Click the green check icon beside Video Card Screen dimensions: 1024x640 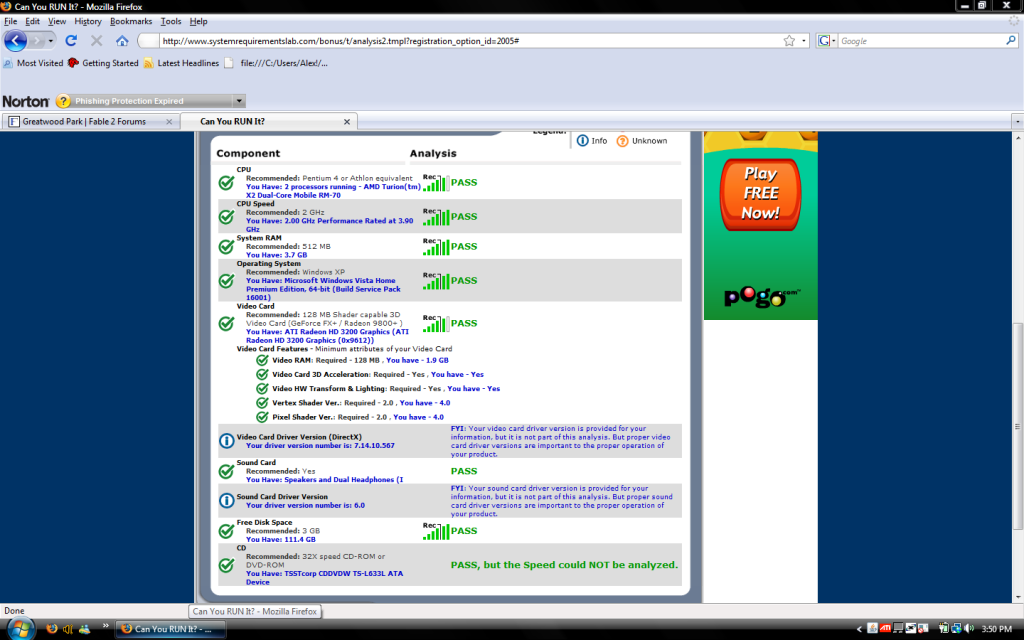coord(227,323)
